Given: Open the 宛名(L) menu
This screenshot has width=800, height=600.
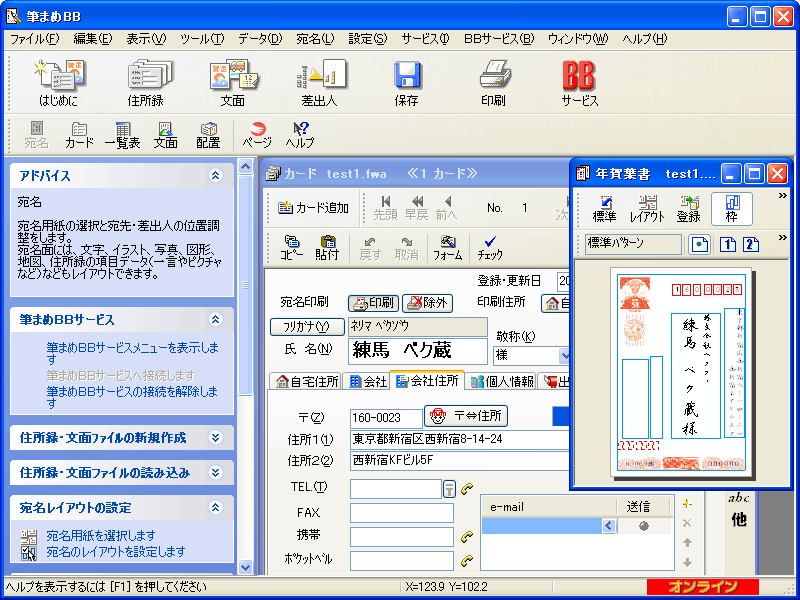Looking at the screenshot, I should [x=315, y=39].
